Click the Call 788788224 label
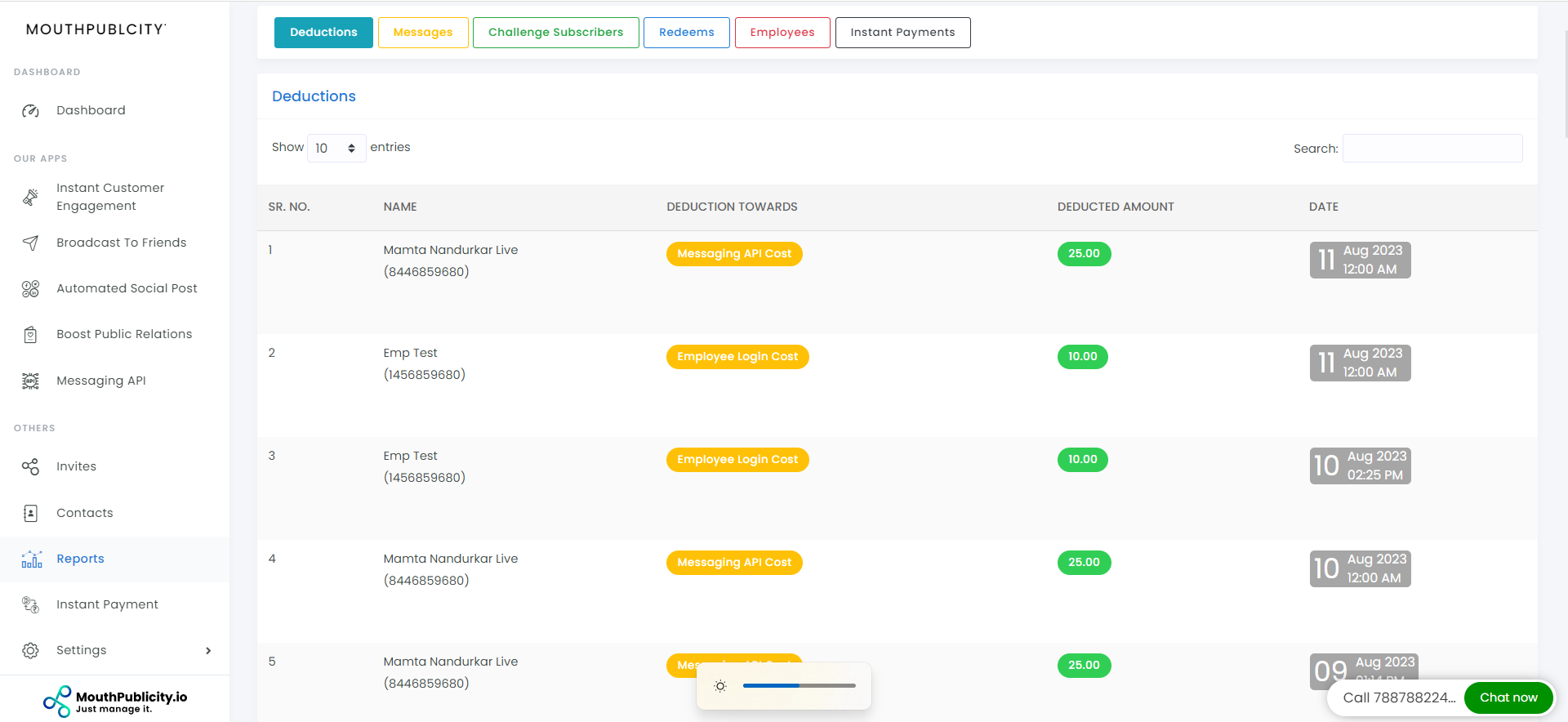The width and height of the screenshot is (1568, 722). (x=1399, y=697)
